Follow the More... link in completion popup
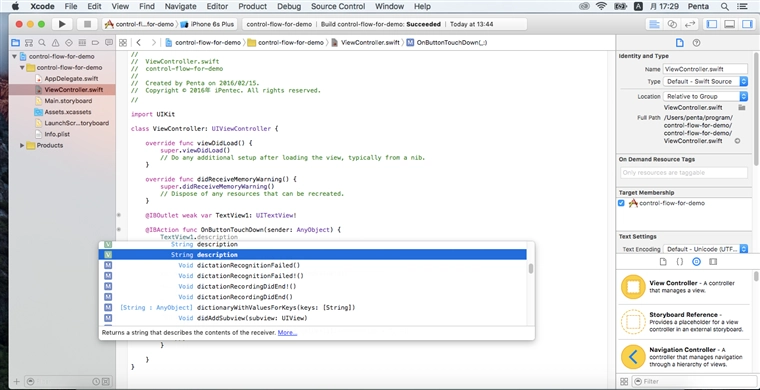760x390 pixels. (x=287, y=333)
